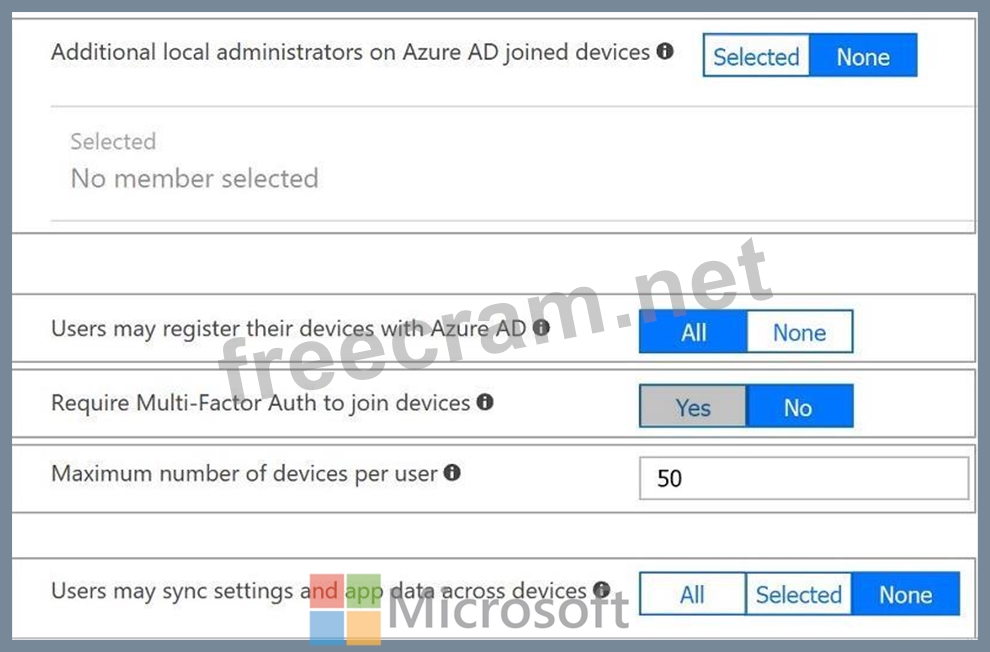The image size is (990, 652).
Task: Click the Require Multi-Factor Auth label text
Action: pyautogui.click(x=260, y=403)
